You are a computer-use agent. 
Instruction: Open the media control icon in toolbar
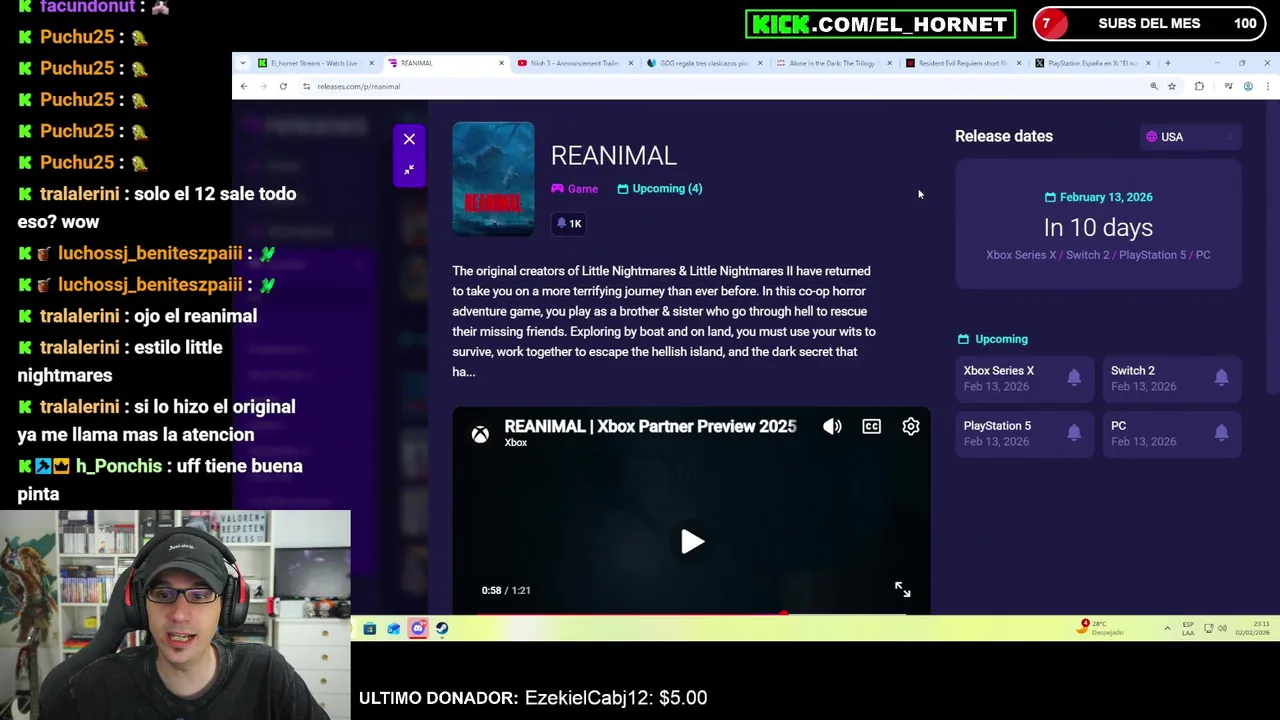tap(1228, 87)
